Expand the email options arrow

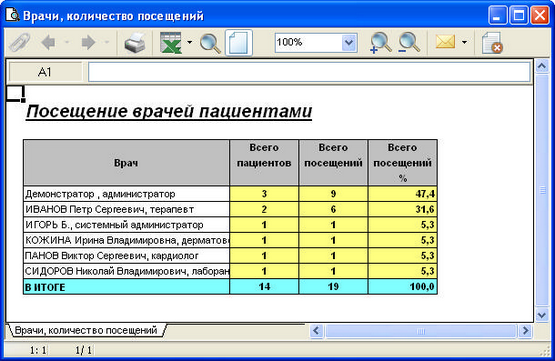[x=464, y=42]
